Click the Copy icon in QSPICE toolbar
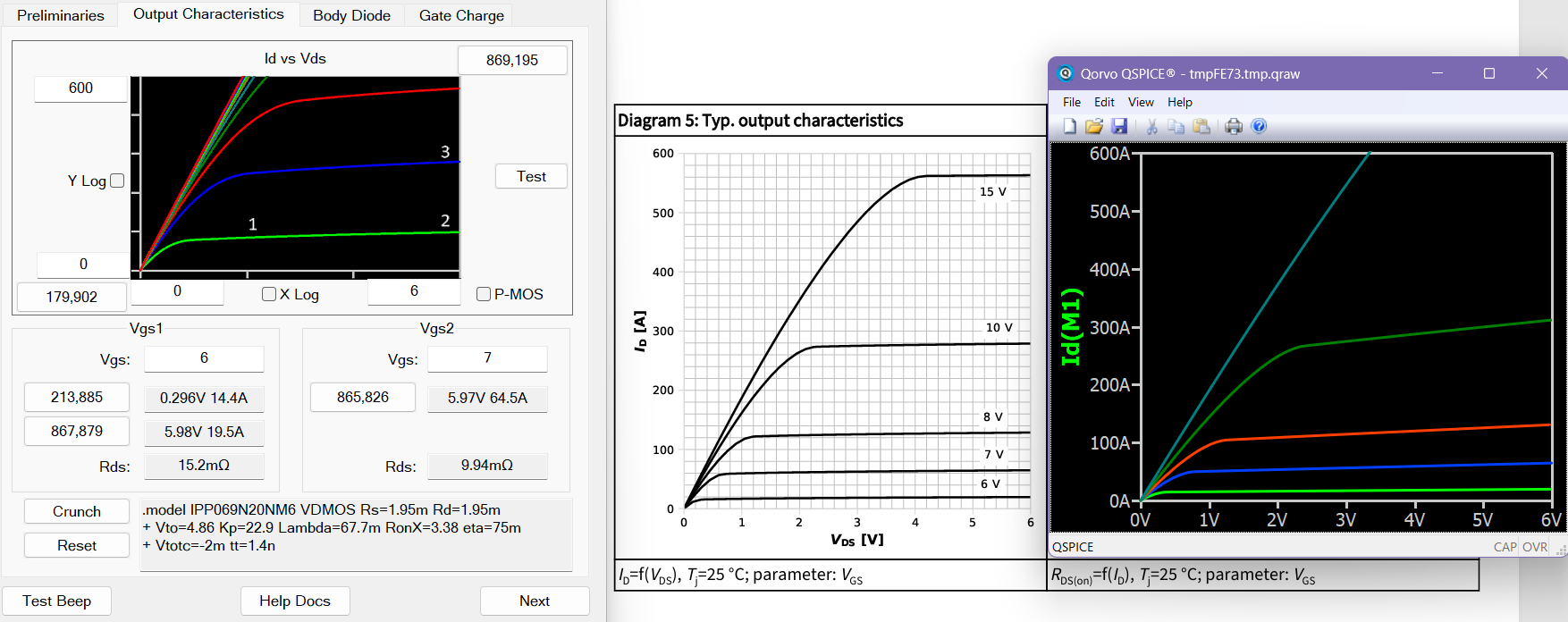 point(1176,127)
